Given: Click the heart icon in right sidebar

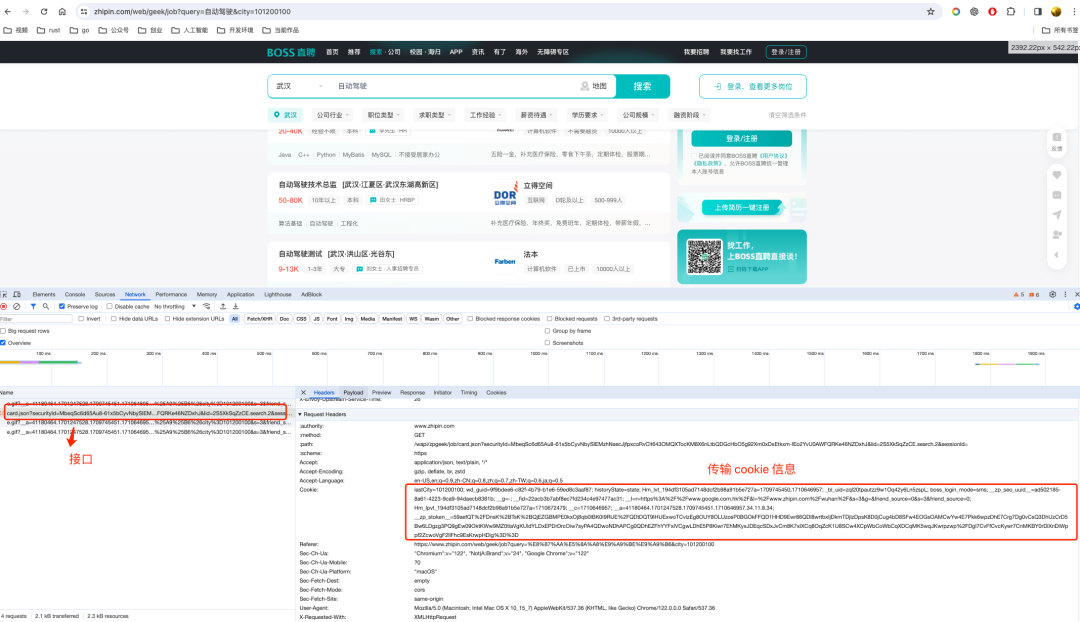Looking at the screenshot, I should 1057,175.
